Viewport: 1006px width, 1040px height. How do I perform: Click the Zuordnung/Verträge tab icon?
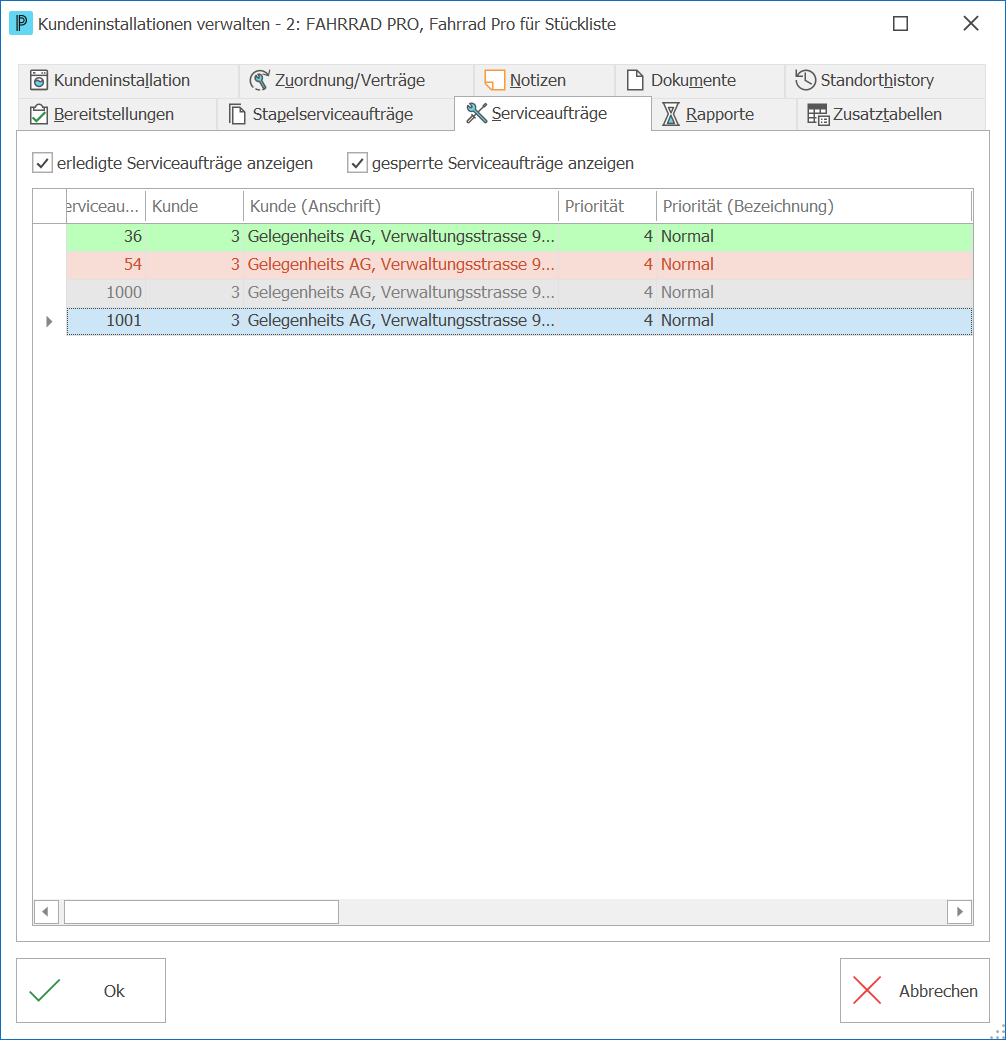tap(259, 80)
